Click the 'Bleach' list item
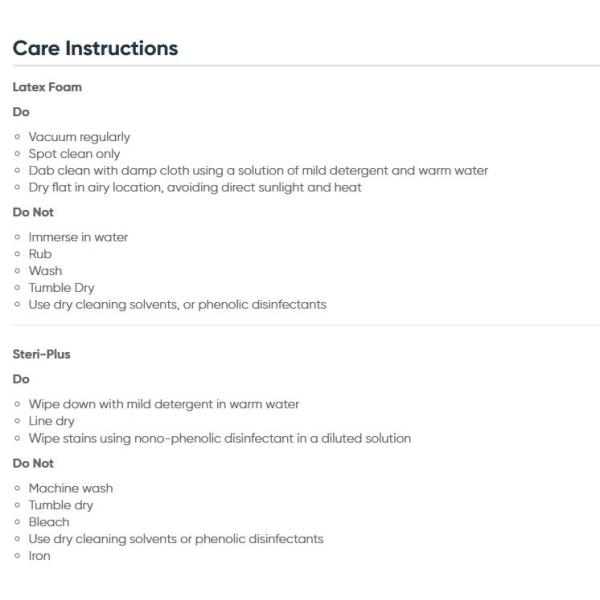Image resolution: width=600 pixels, height=600 pixels. tap(49, 522)
